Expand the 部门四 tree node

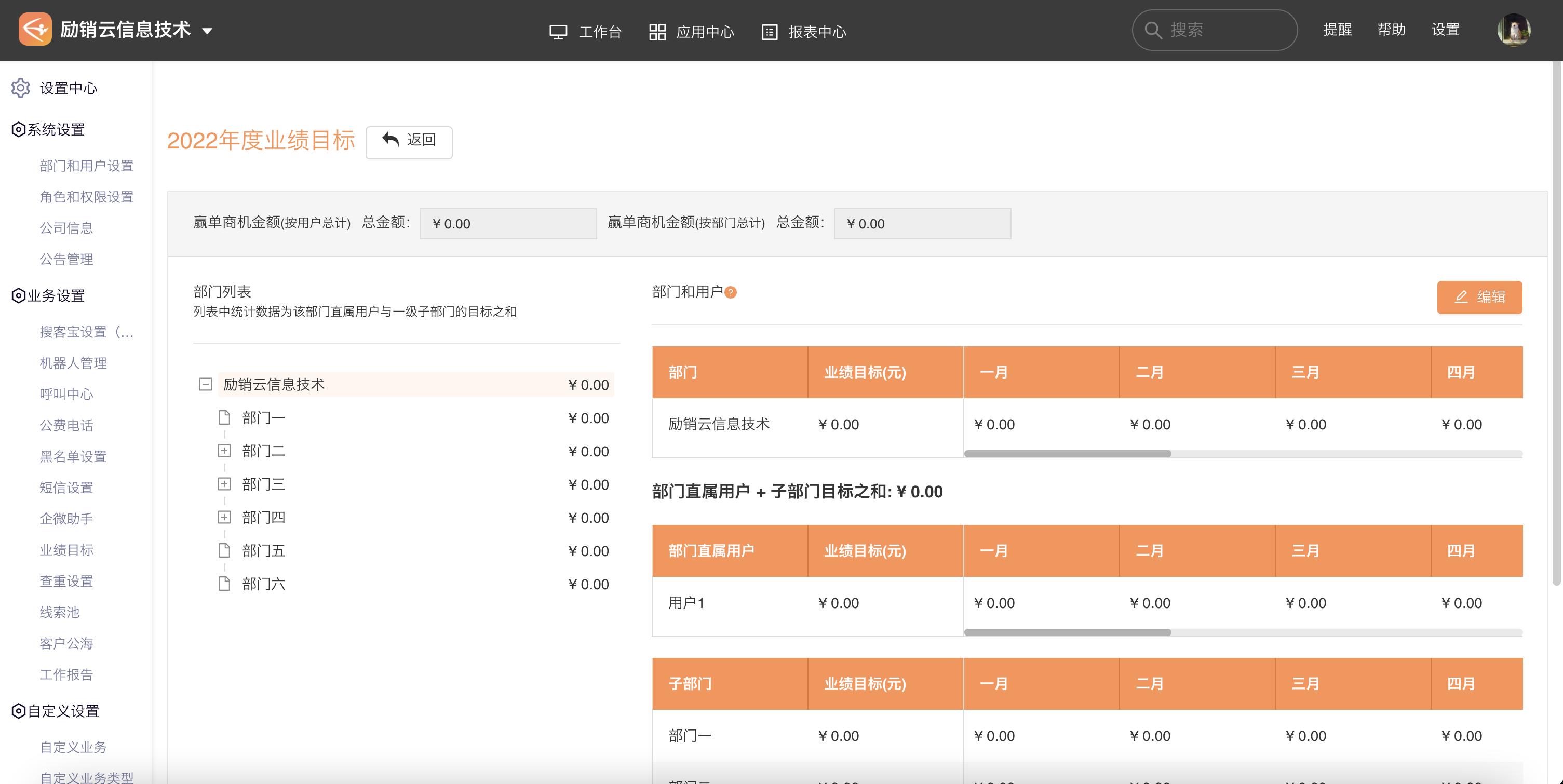224,517
